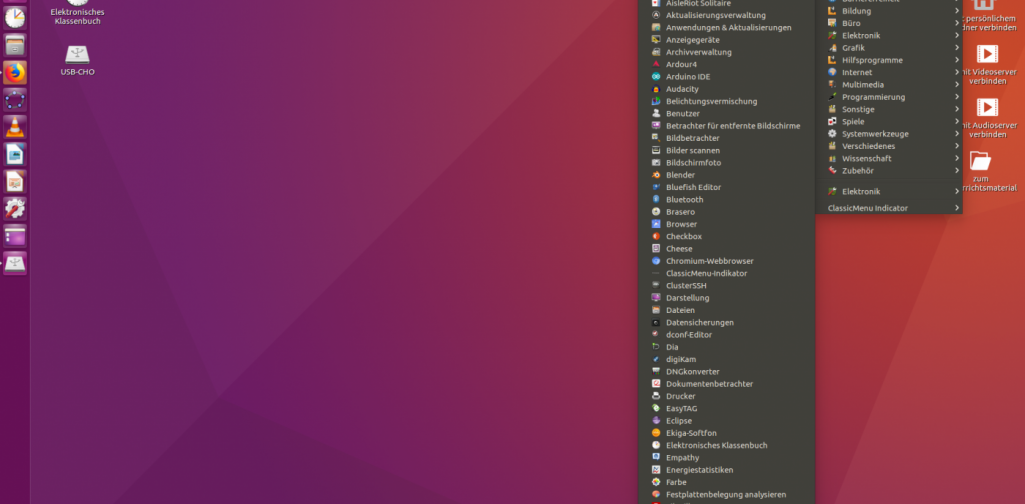The image size is (1025, 504).
Task: Open the file cabinet icon in the launcher
Action: point(15,45)
